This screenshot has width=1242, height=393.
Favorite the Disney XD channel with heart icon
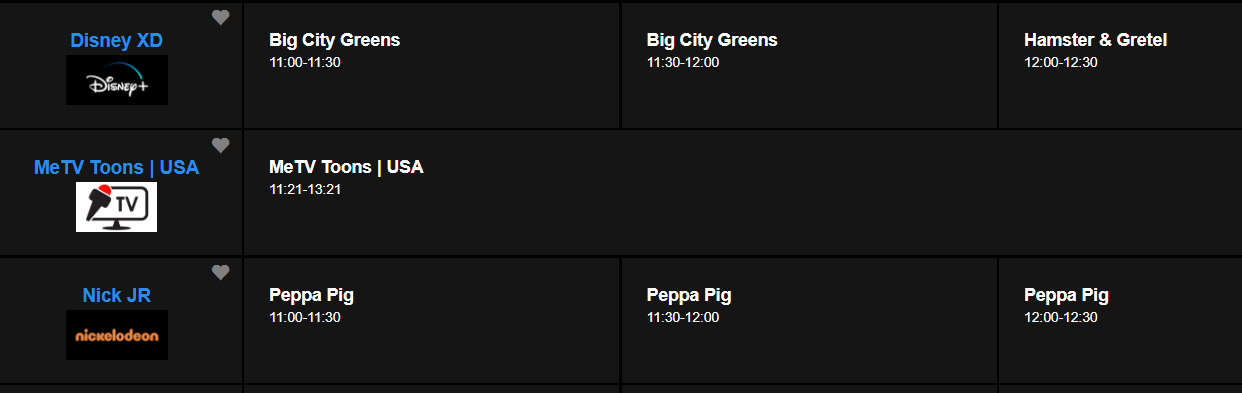coord(221,17)
